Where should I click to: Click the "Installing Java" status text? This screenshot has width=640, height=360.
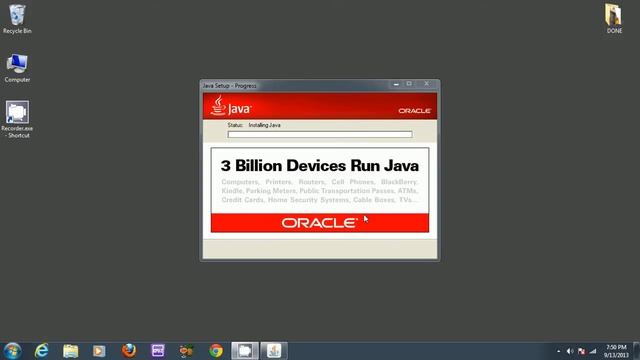coord(264,125)
